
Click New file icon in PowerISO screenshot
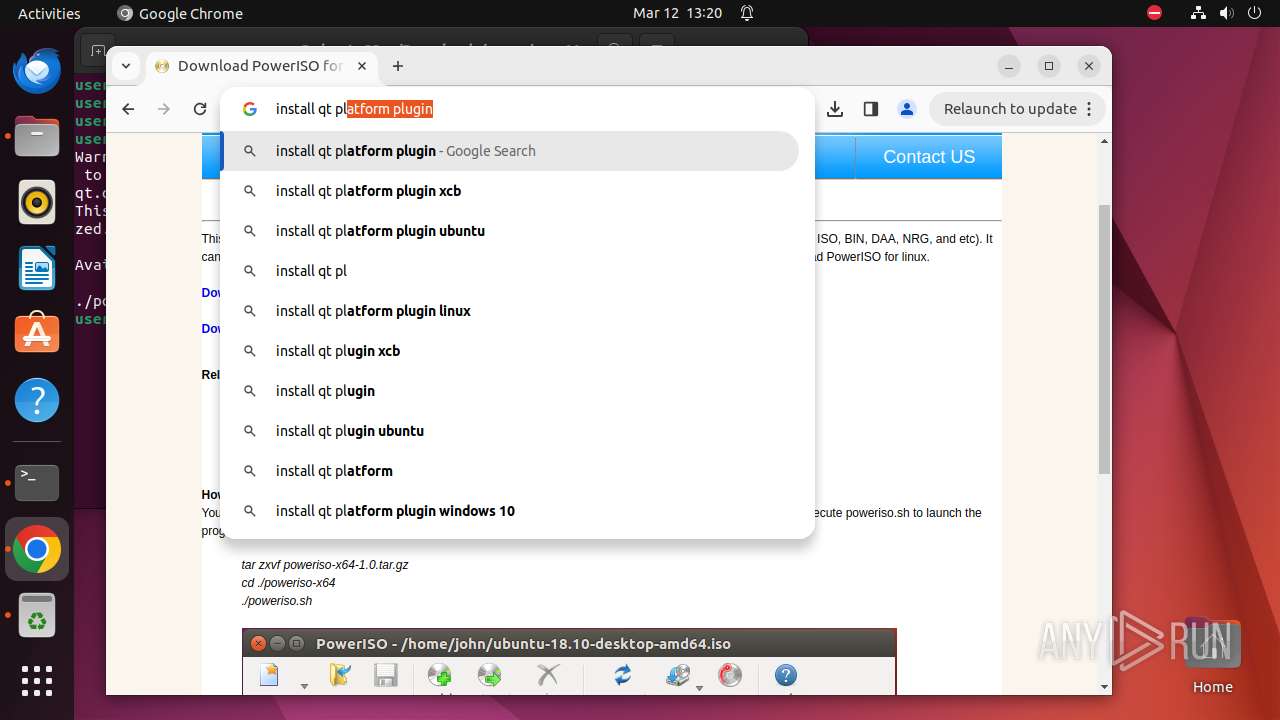(269, 676)
